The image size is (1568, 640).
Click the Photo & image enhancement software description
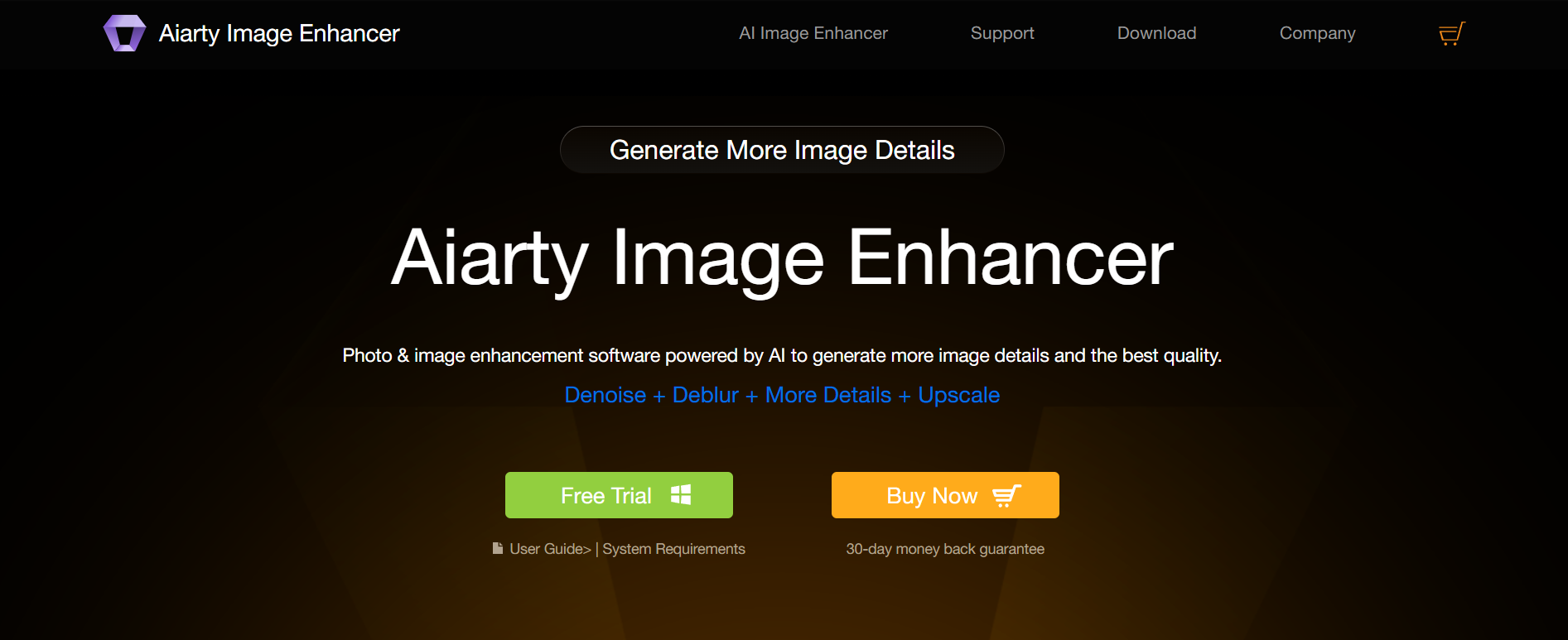click(x=782, y=355)
